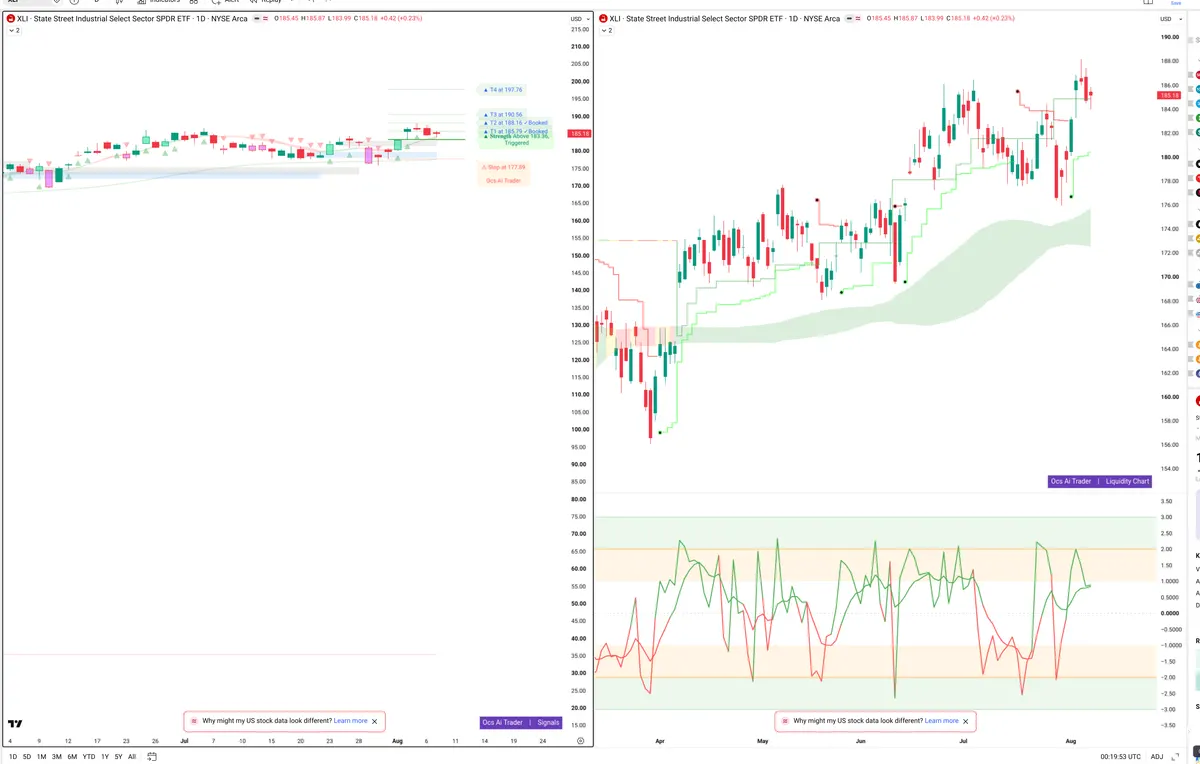
Task: Click the XLI symbol logo in left chart
Action: click(10, 19)
